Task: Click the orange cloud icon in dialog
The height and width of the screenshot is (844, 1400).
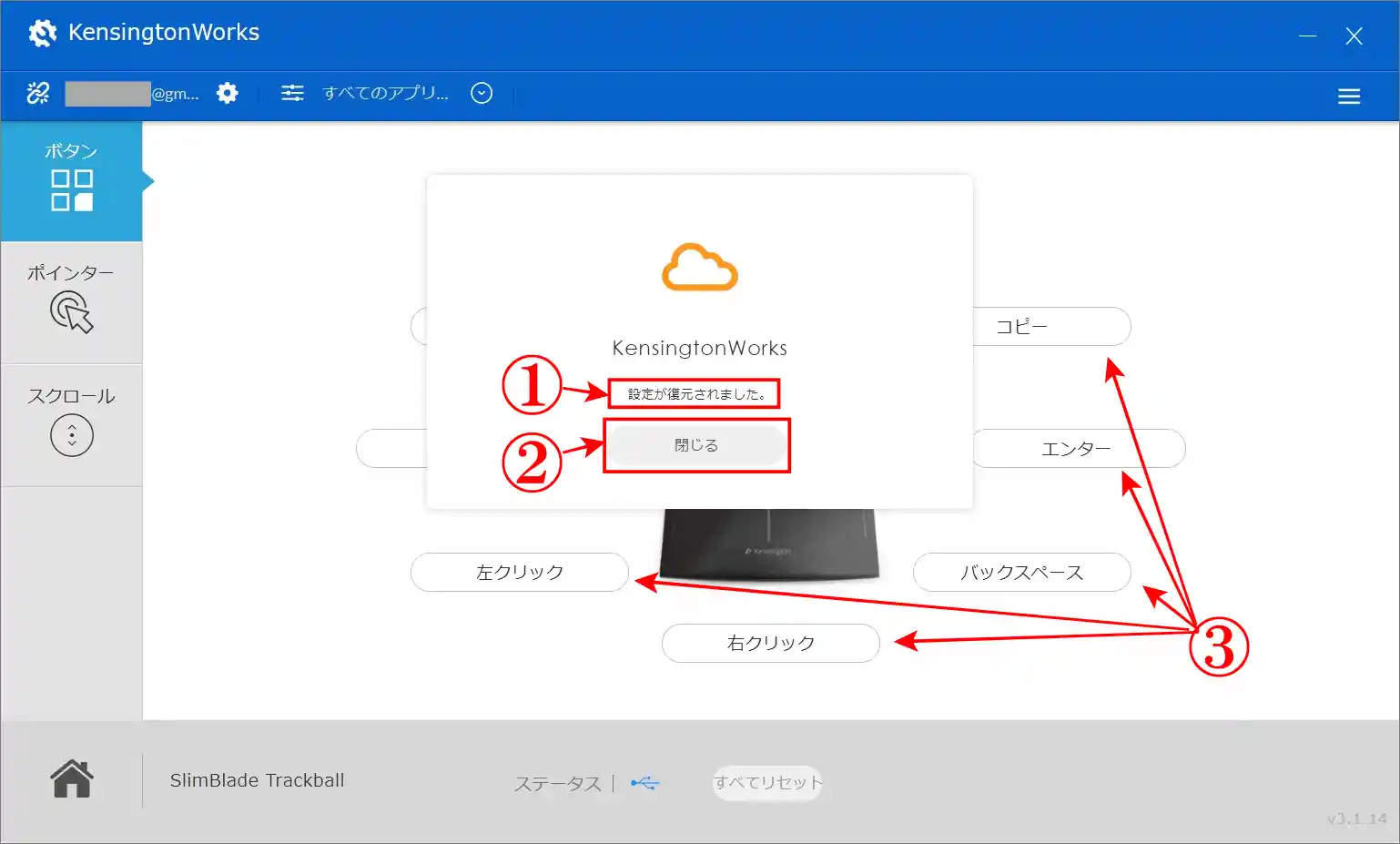Action: [699, 267]
